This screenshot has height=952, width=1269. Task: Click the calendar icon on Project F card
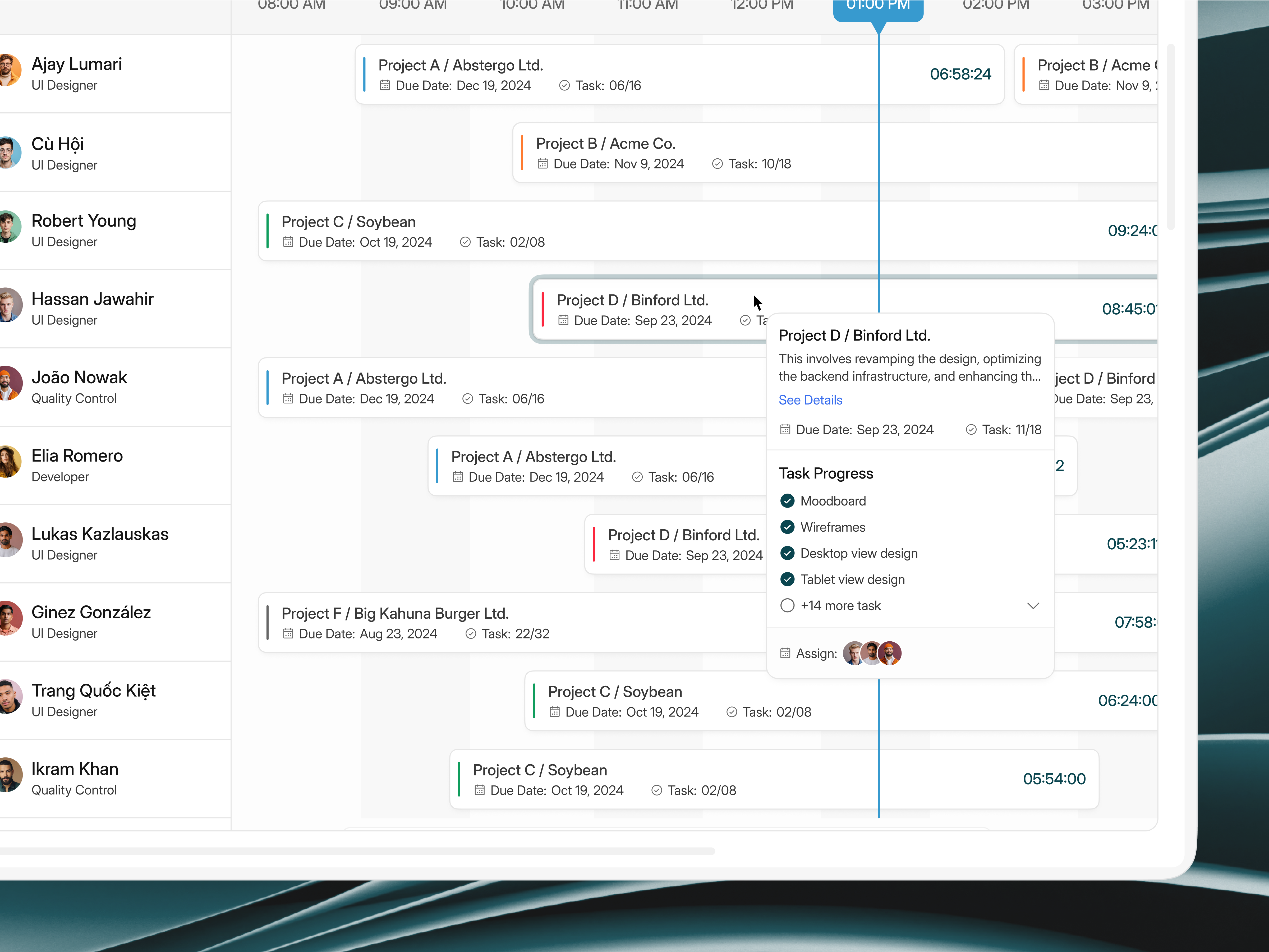coord(289,633)
